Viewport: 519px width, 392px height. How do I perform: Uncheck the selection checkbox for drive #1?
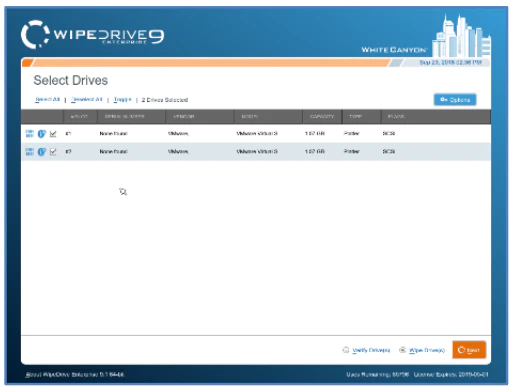53,134
